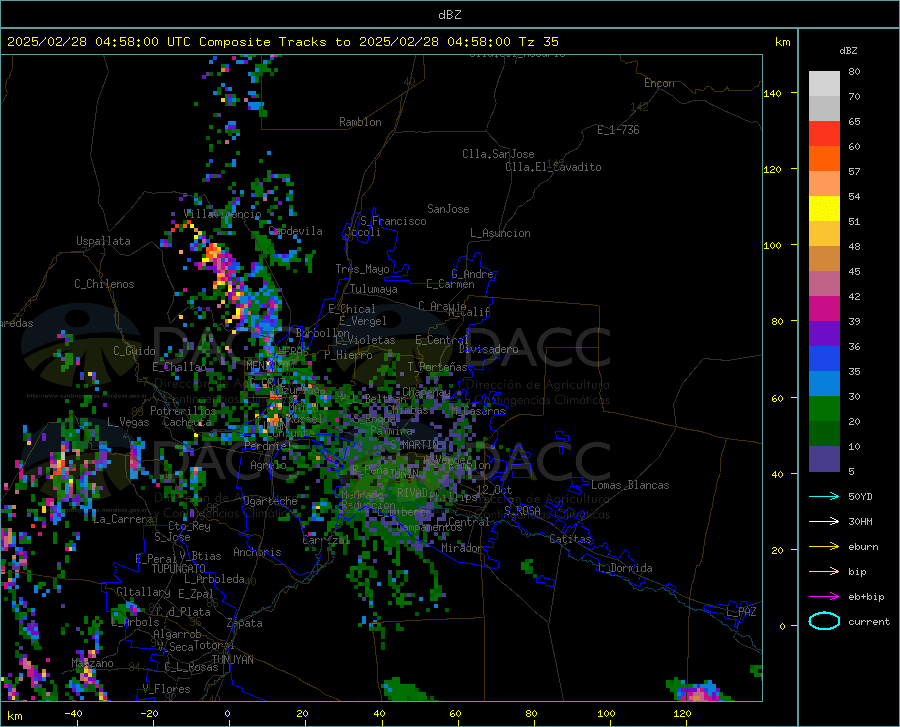Click the 'C_Guido' map label

(x=134, y=351)
